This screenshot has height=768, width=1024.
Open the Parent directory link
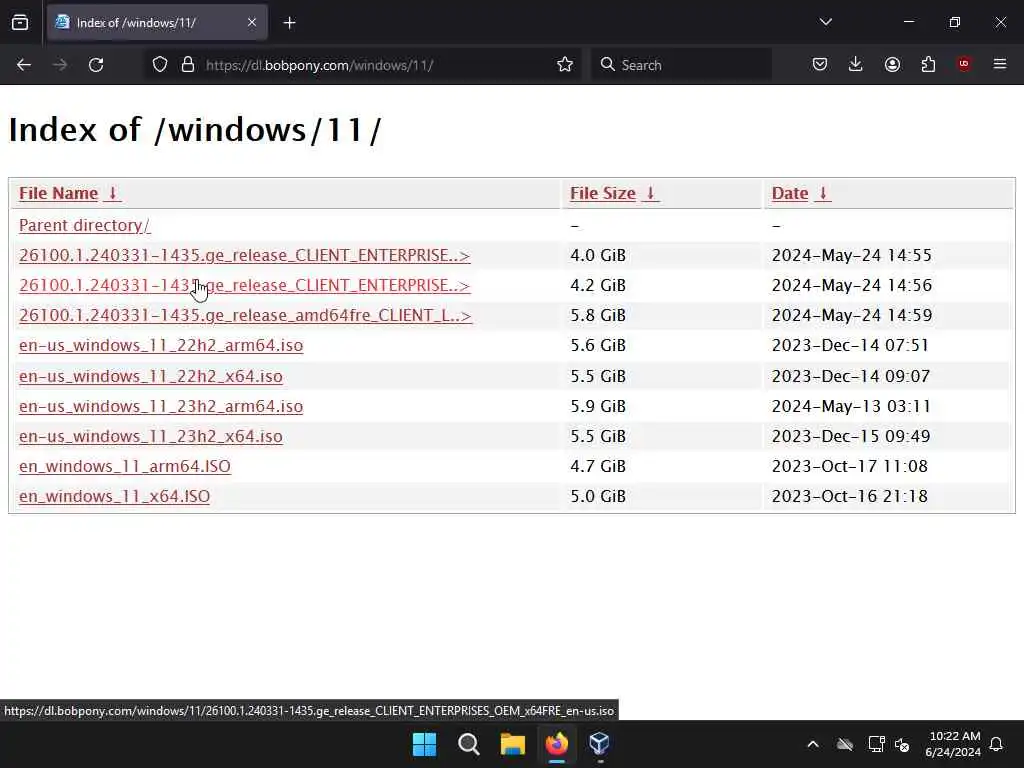(84, 225)
